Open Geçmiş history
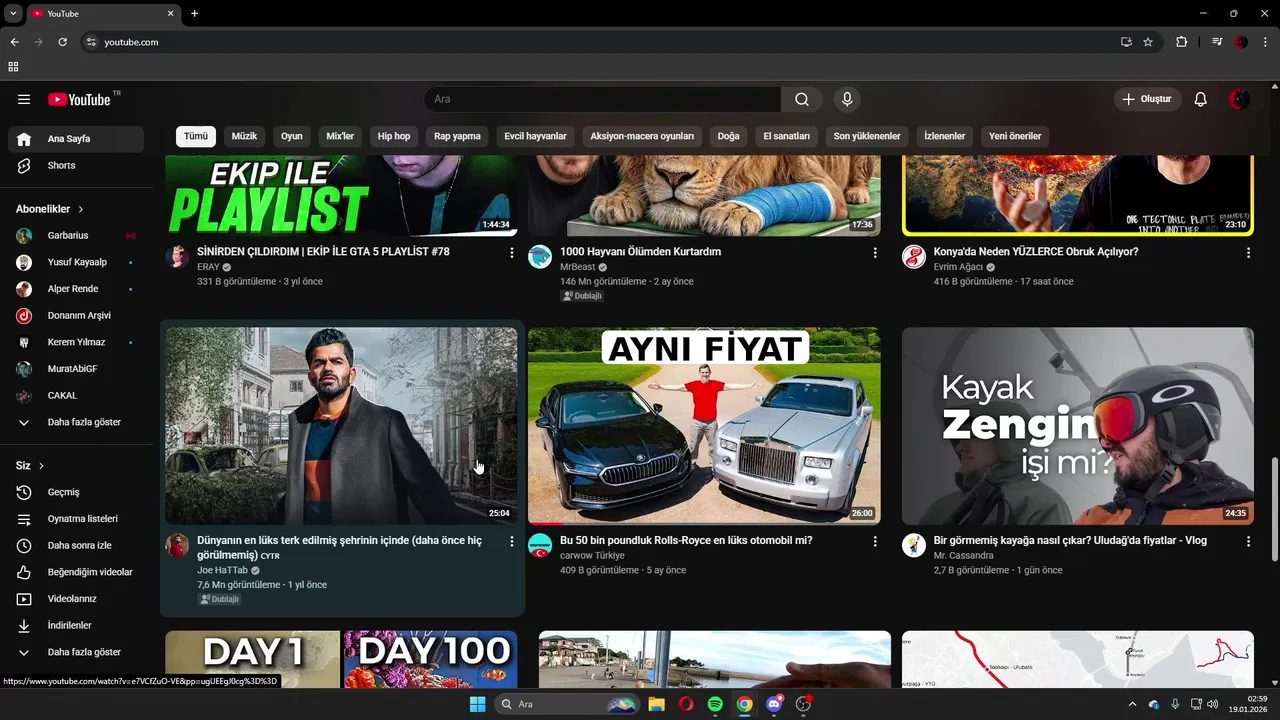Viewport: 1280px width, 720px height. point(76,492)
